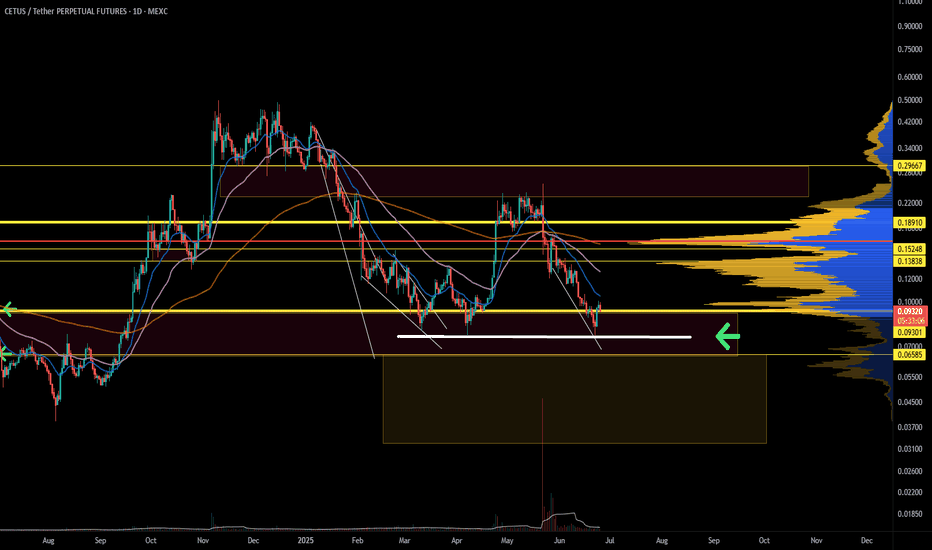Click the 0.75000 price scale value
Screen dimensions: 932x550
coord(910,49)
